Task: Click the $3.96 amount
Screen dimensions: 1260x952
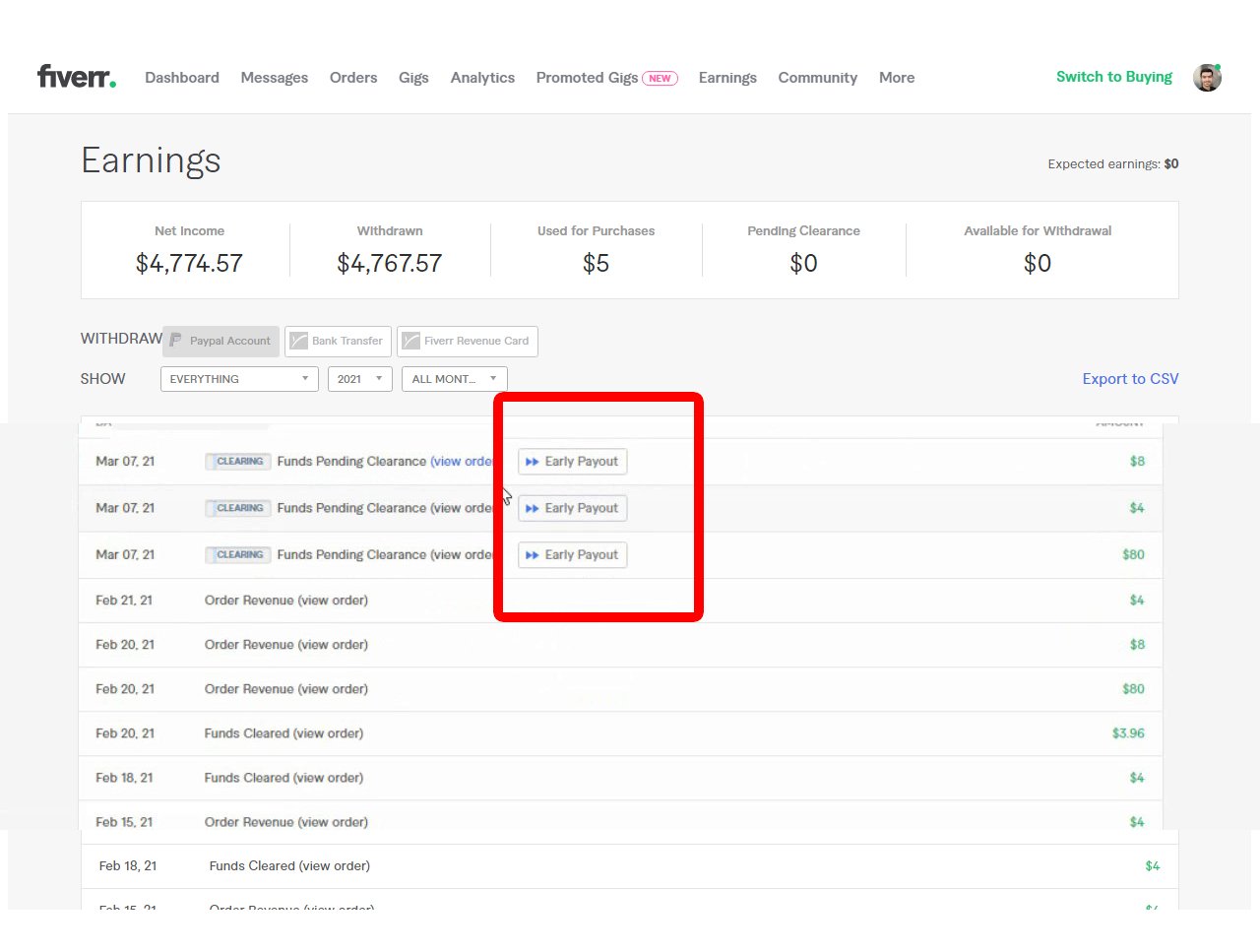Action: tap(1128, 733)
